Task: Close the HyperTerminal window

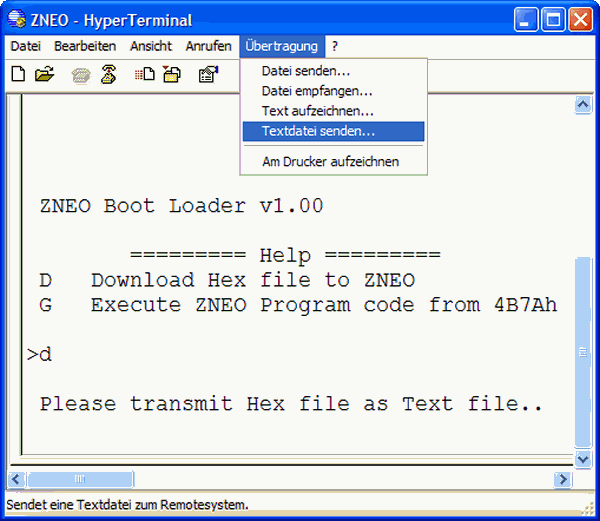Action: 581,19
